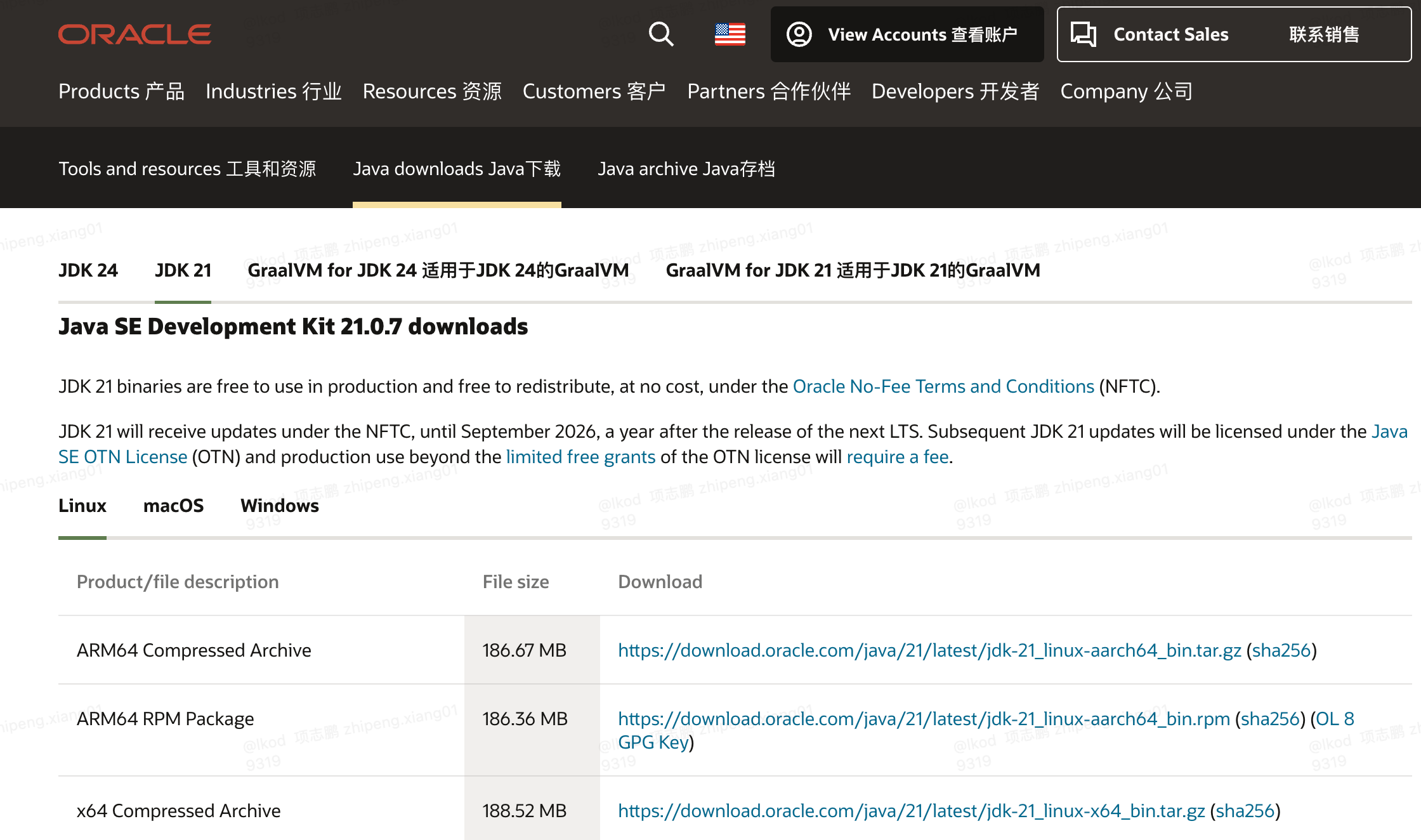The image size is (1421, 840).
Task: Open the Company menu
Action: click(1127, 91)
